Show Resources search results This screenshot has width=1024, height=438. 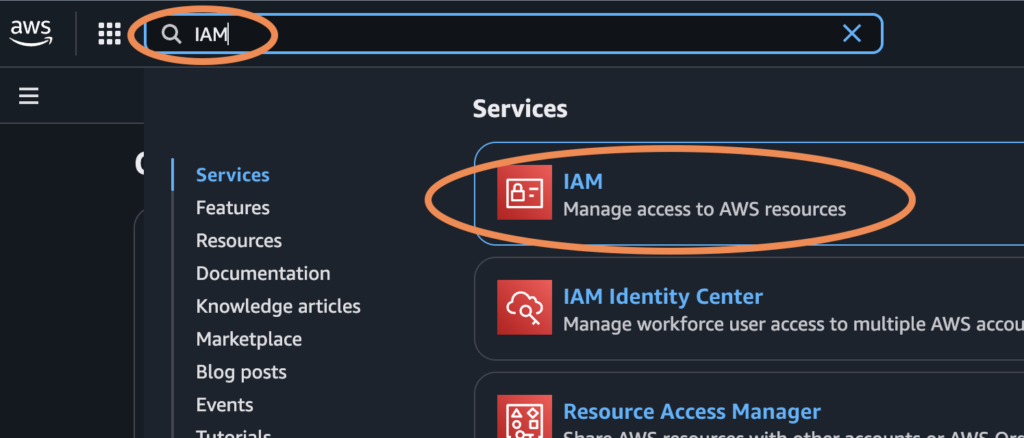tap(238, 241)
